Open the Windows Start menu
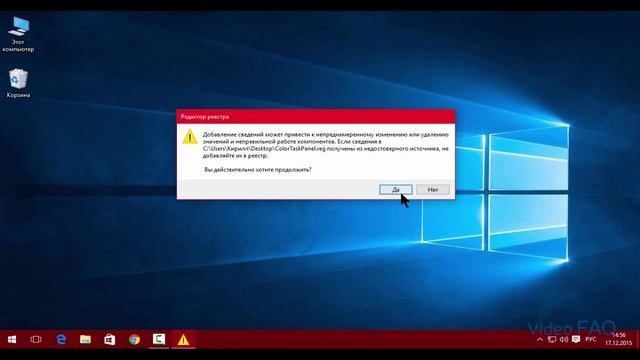The height and width of the screenshot is (360, 640). [12, 340]
